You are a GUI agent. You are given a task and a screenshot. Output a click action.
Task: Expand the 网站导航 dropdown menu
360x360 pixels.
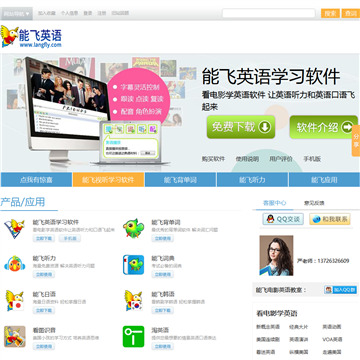(17, 14)
